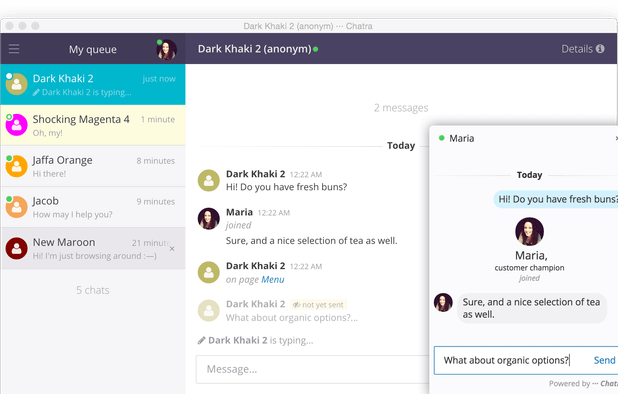This screenshot has height=394, width=618.
Task: Open the Jaffa Orange conversation
Action: coord(93,166)
